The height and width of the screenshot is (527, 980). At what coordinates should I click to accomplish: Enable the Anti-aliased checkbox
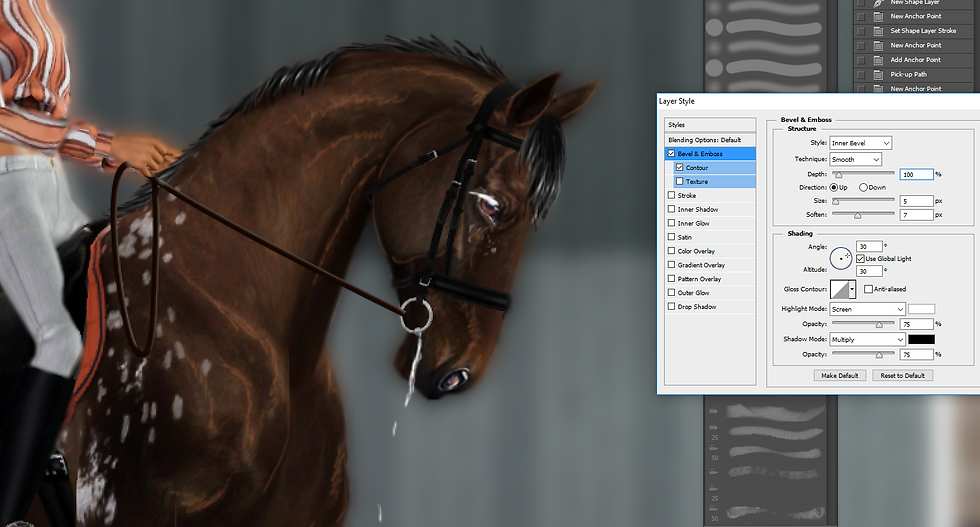(x=868, y=289)
